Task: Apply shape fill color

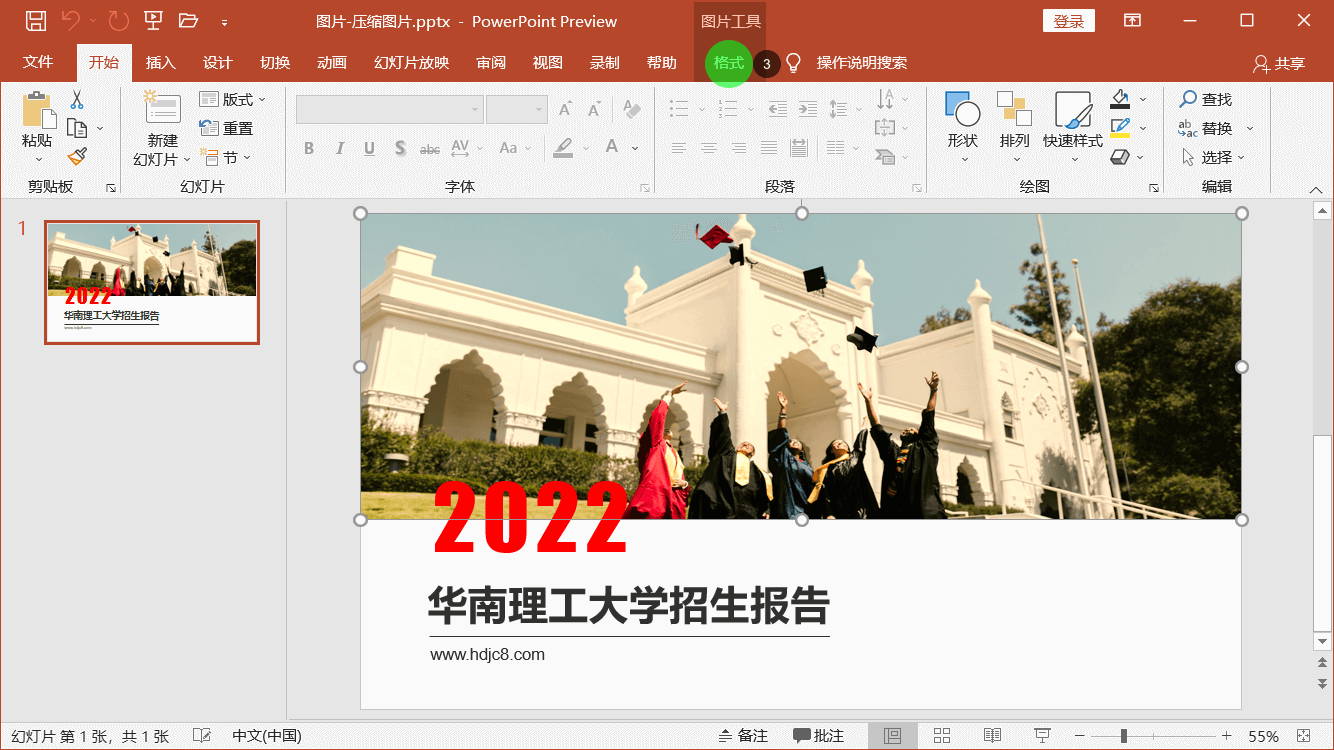Action: (x=1120, y=99)
